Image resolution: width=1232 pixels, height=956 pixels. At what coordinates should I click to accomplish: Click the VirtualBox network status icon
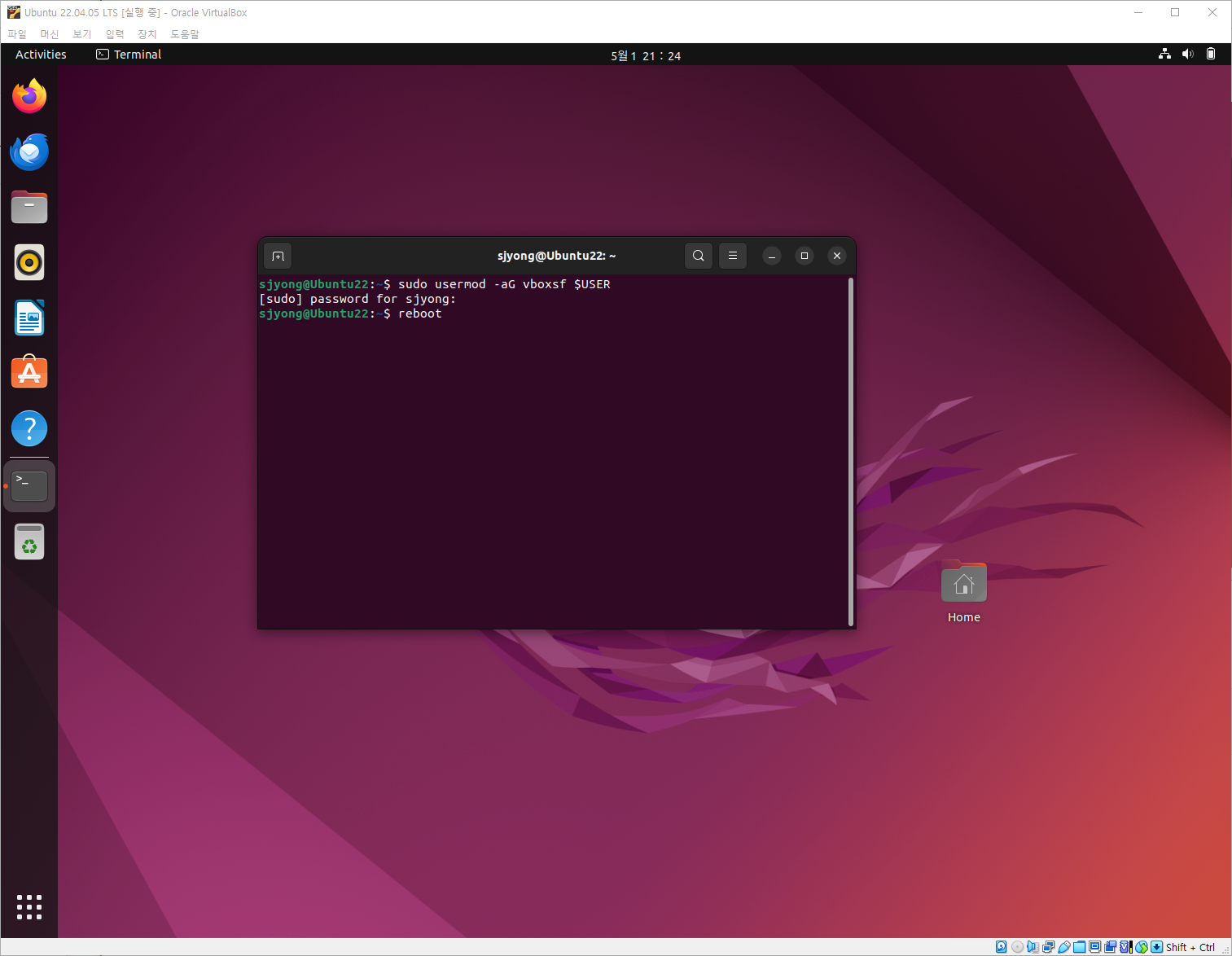pos(1048,947)
